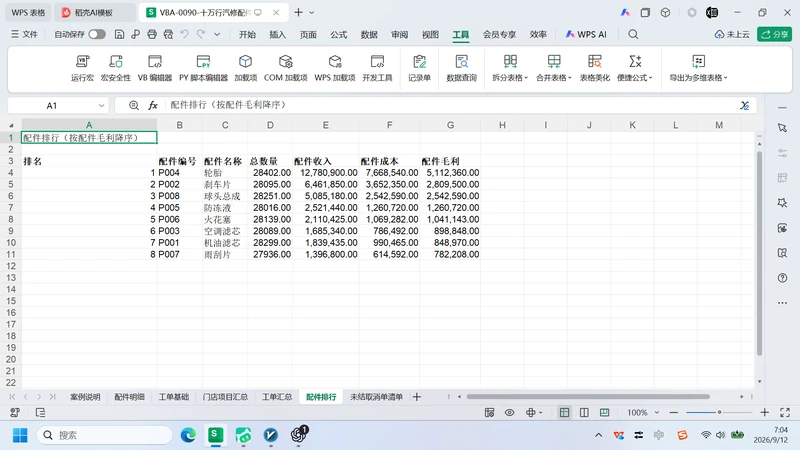This screenshot has width=800, height=450.
Task: Click the 未上云 cloud status button
Action: point(732,34)
